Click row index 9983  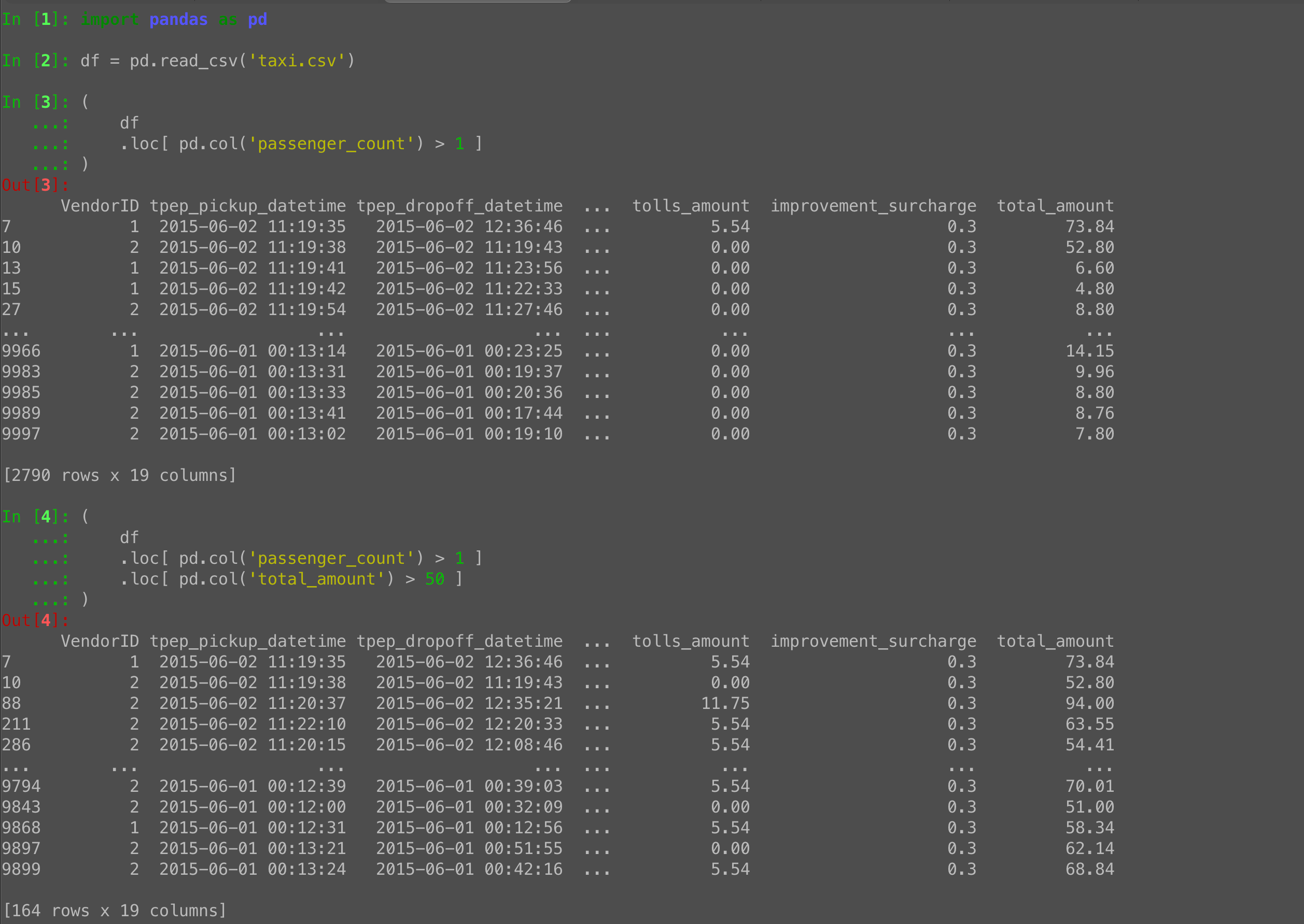pos(21,372)
